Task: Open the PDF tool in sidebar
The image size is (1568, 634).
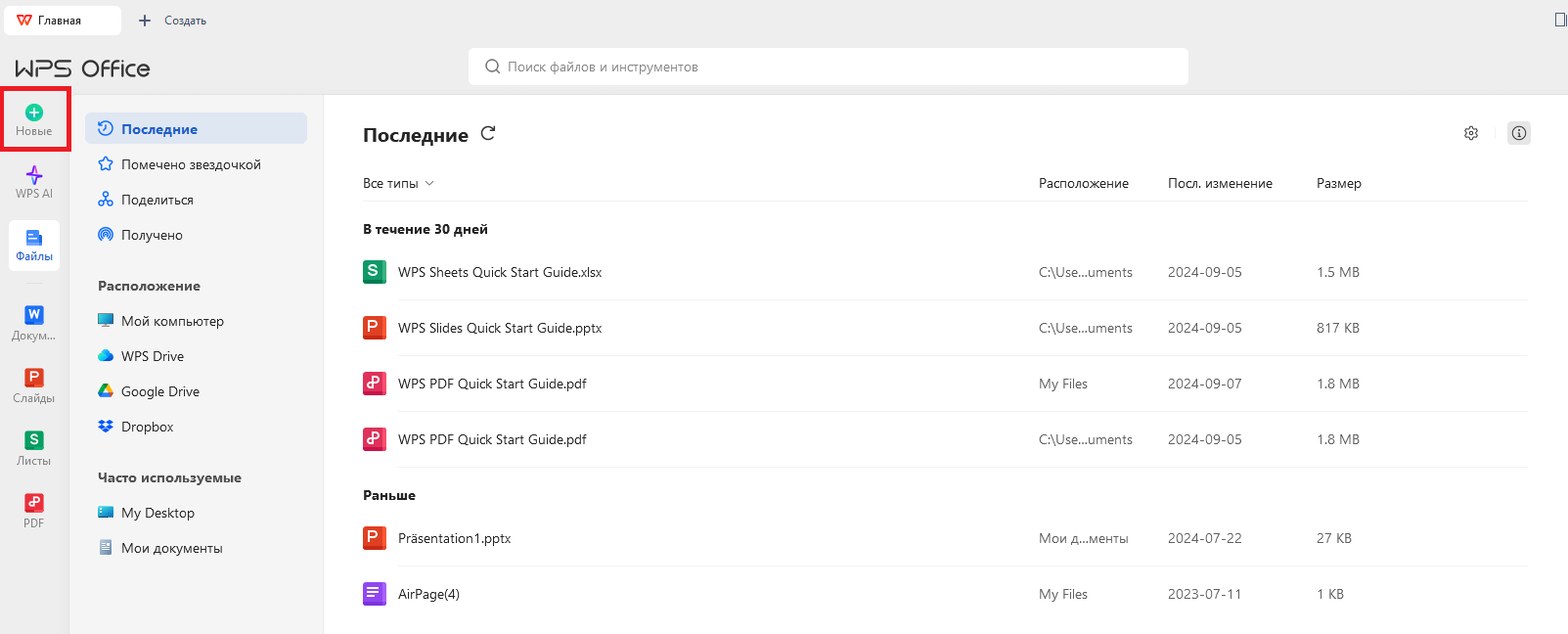Action: (x=34, y=509)
